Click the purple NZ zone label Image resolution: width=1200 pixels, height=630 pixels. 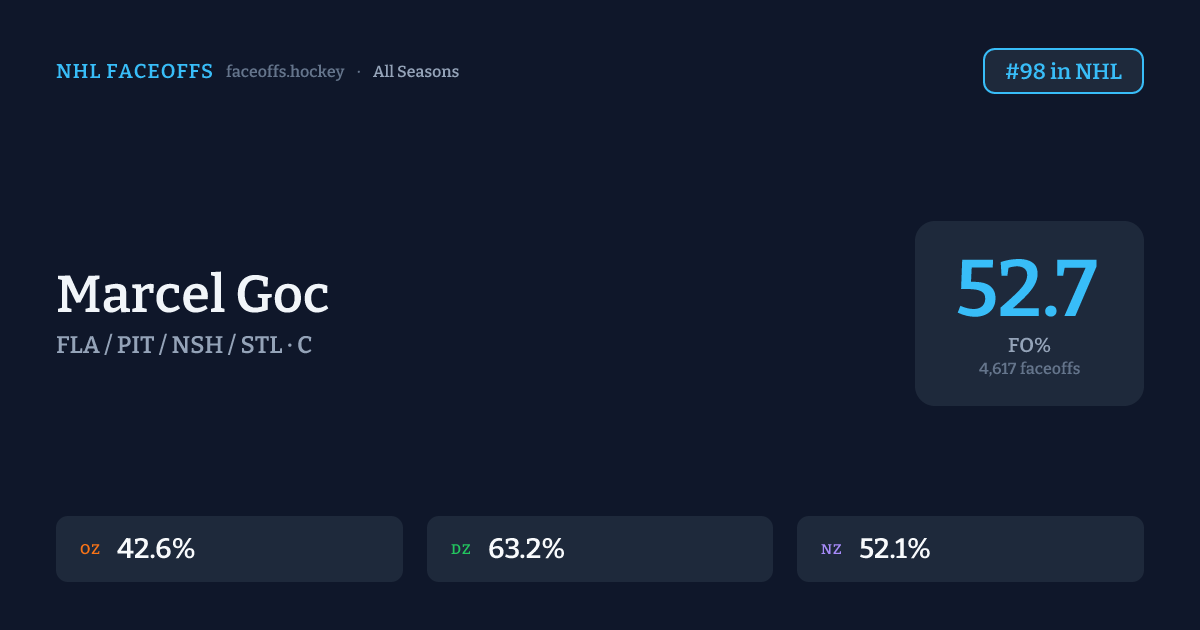(832, 549)
